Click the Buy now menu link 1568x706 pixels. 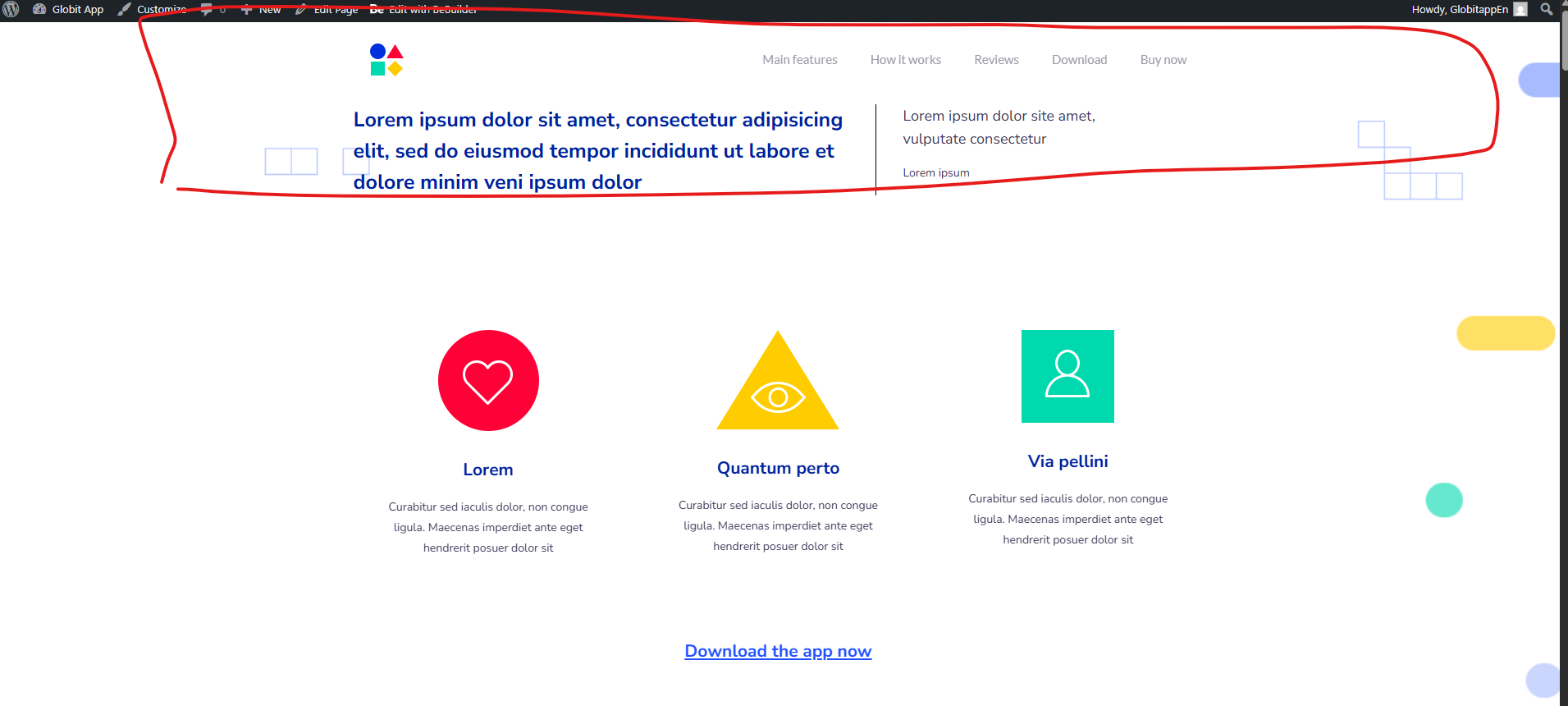[1163, 60]
